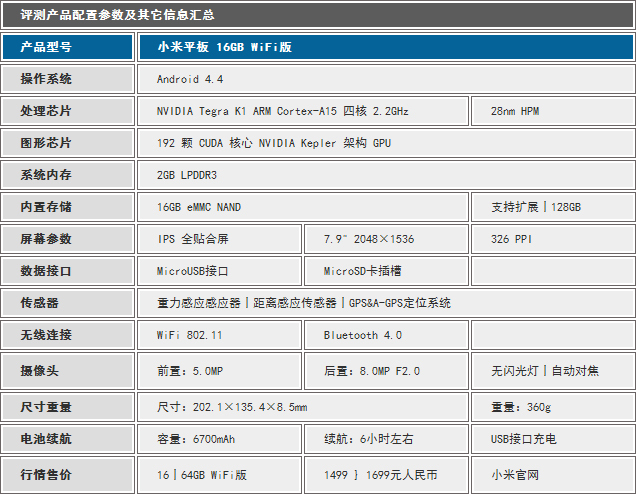The image size is (636, 494).
Task: Select the 操作系统 row label
Action: pos(67,79)
